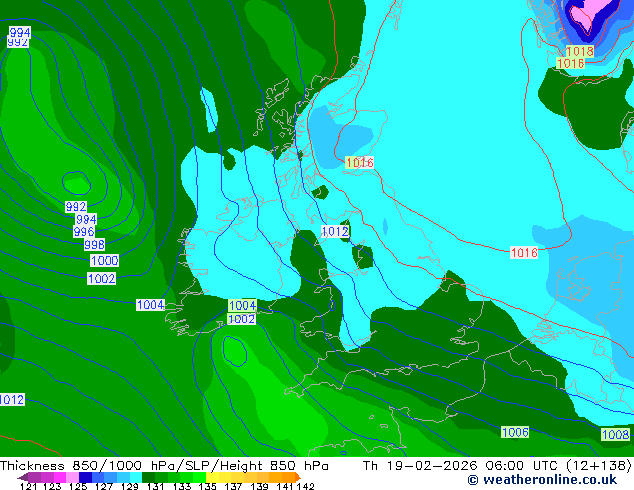Click the legend value 125
Viewport: 634px width, 490px height.
click(78, 486)
